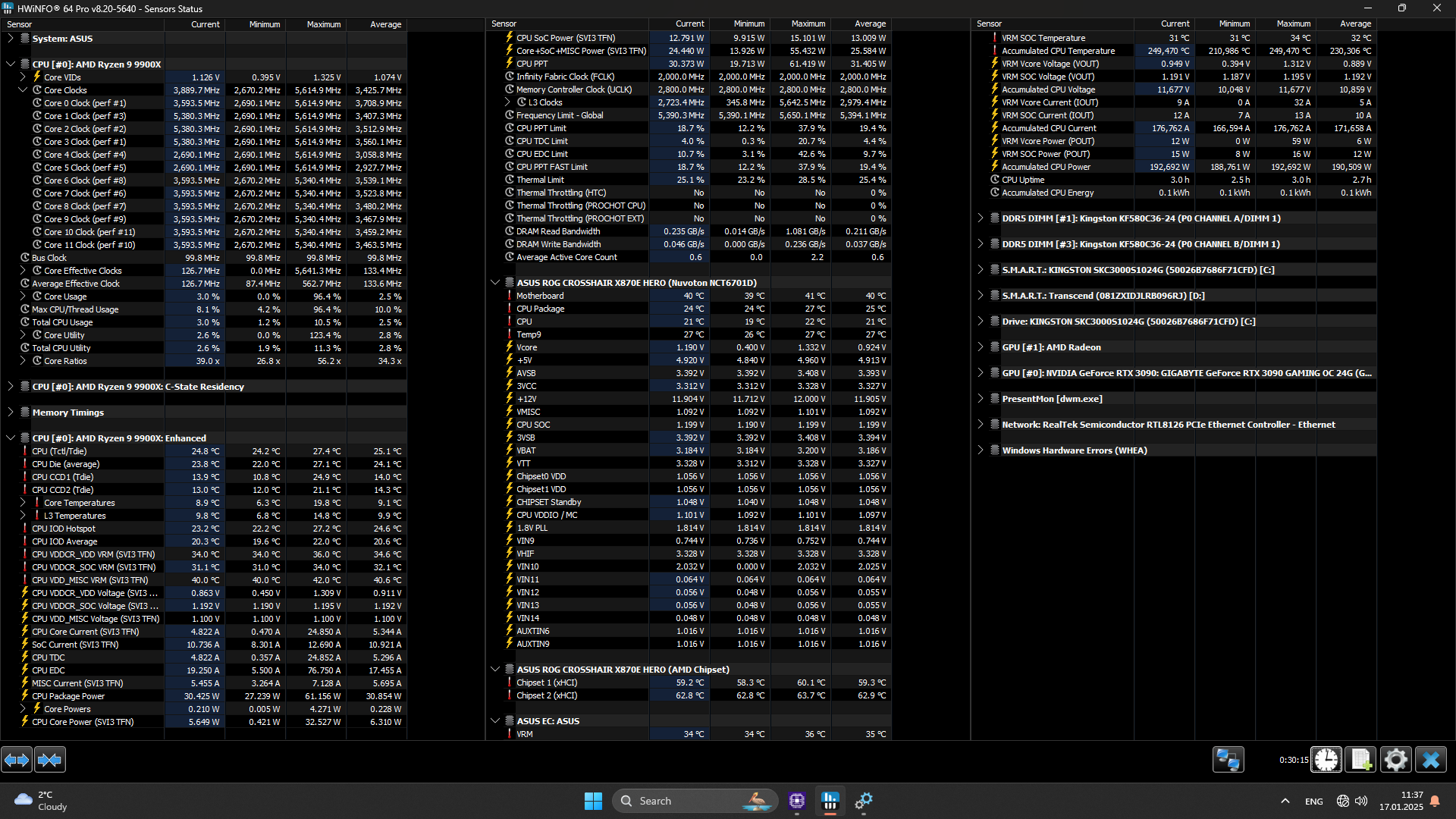Click the shrink columns arrows button
The image size is (1456, 819).
coord(50,760)
